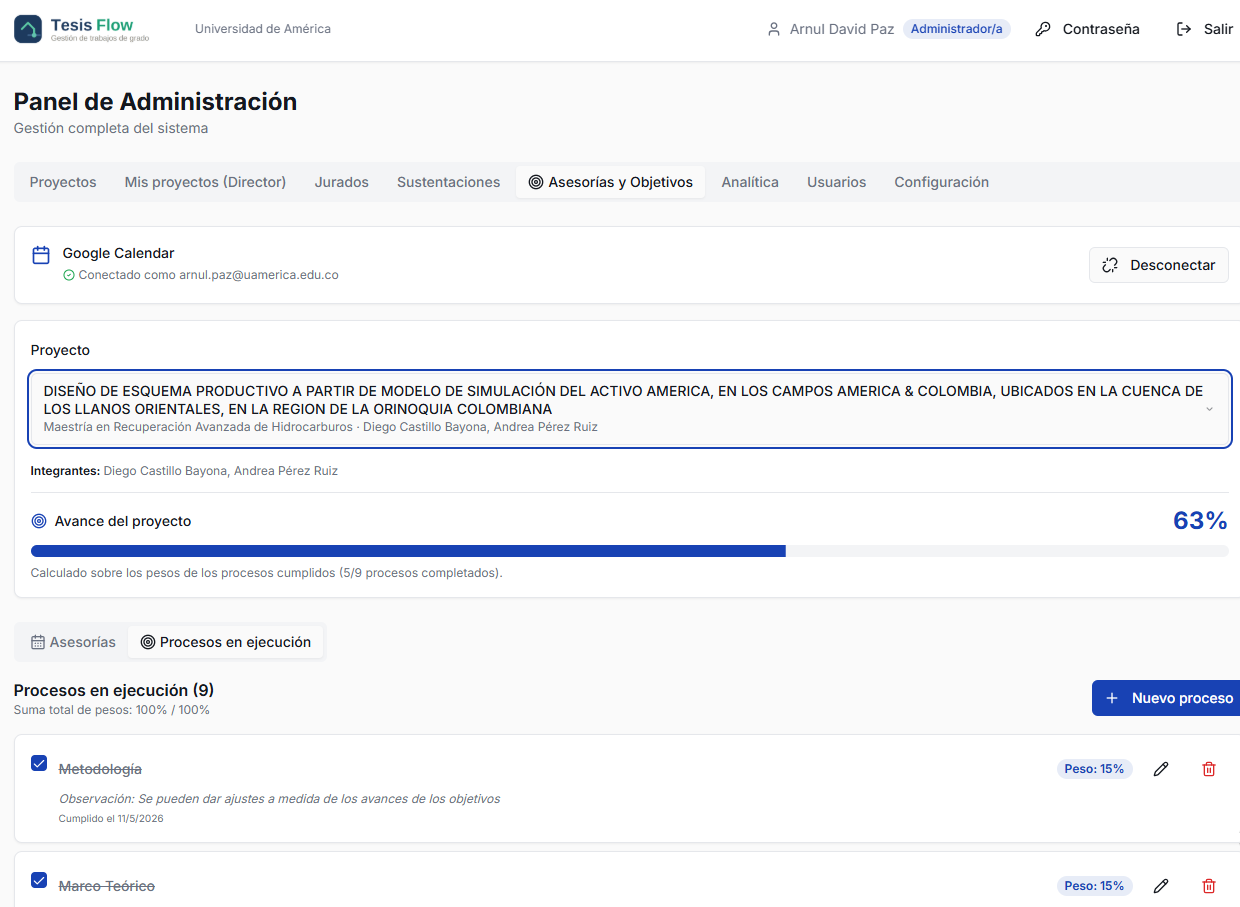
Task: Open the Mis proyectos (Director) tab
Action: 205,182
